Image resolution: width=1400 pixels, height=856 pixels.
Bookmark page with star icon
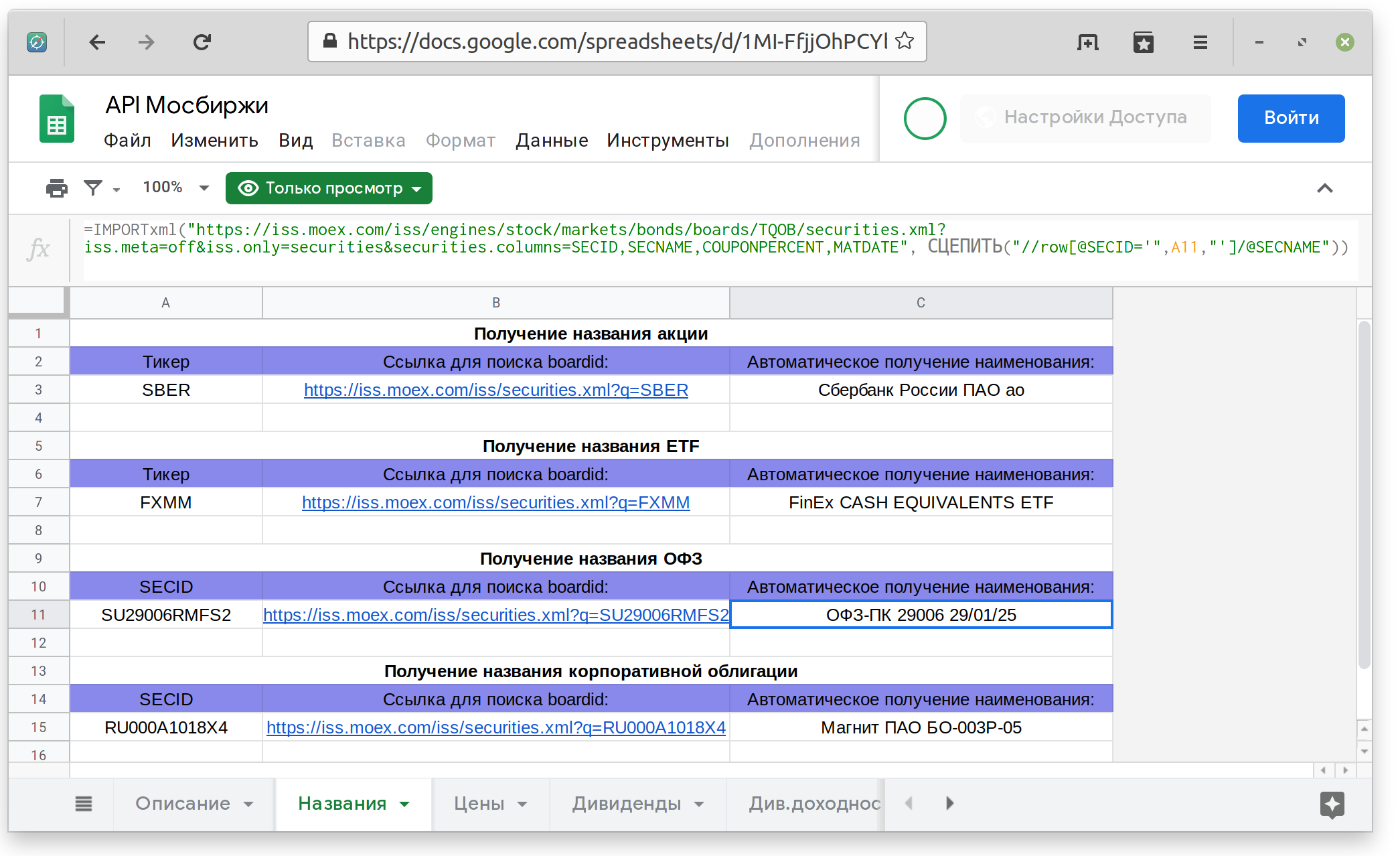pyautogui.click(x=905, y=41)
